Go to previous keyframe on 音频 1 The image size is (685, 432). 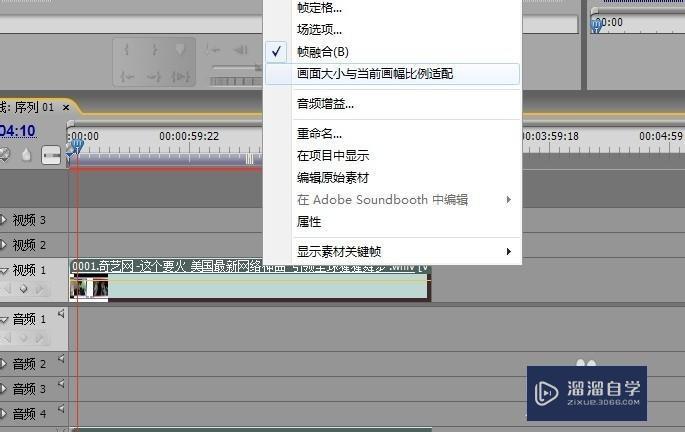8,338
